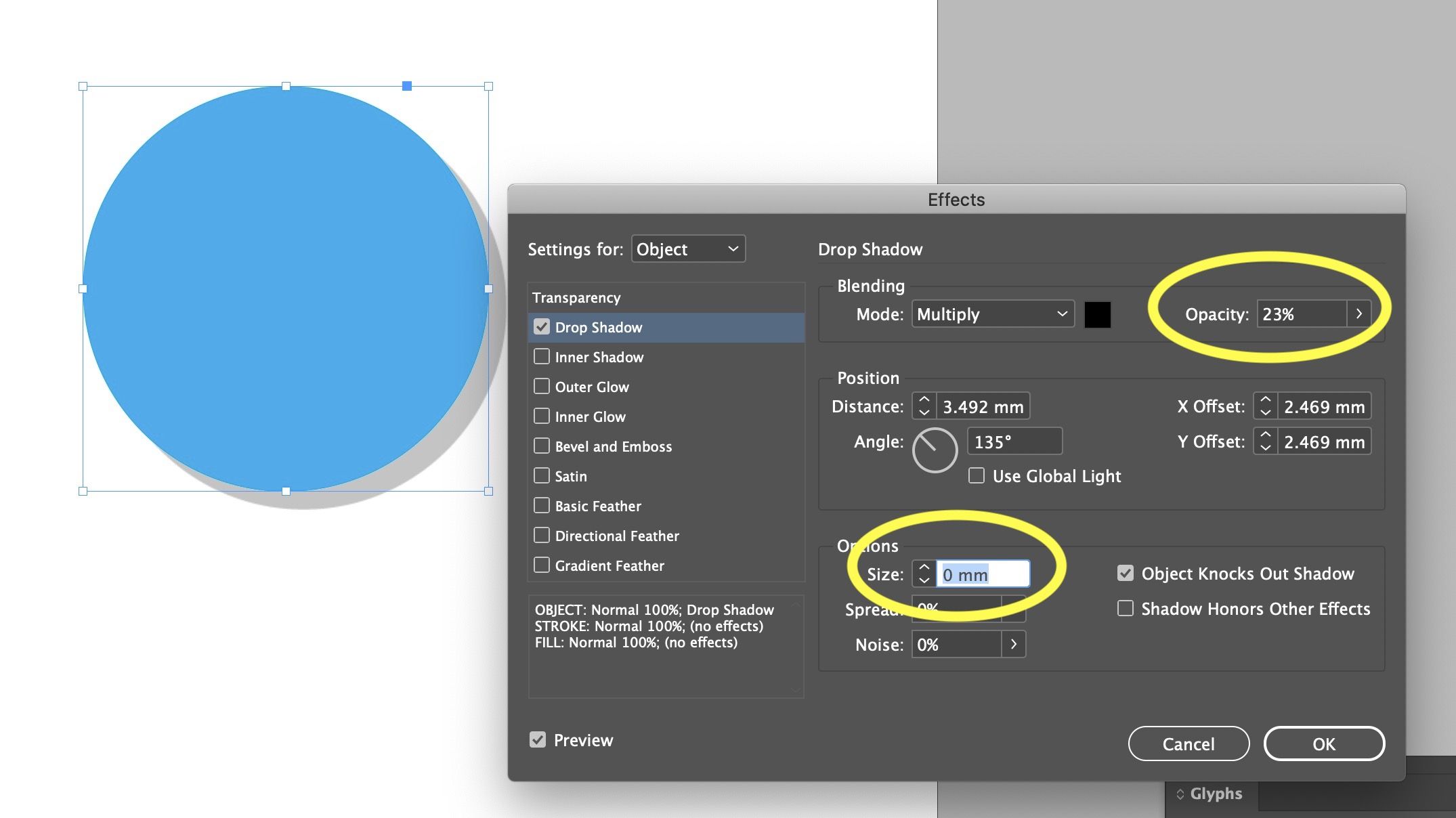Click the OK button
The image size is (1456, 818).
click(x=1324, y=744)
